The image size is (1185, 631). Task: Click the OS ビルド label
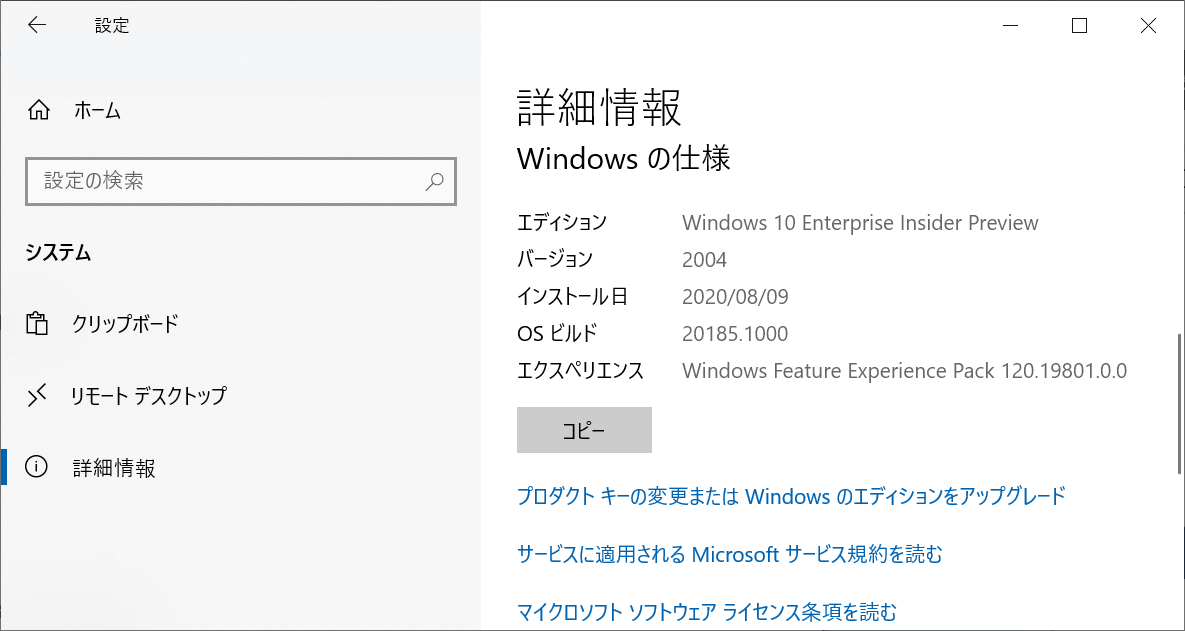point(557,333)
